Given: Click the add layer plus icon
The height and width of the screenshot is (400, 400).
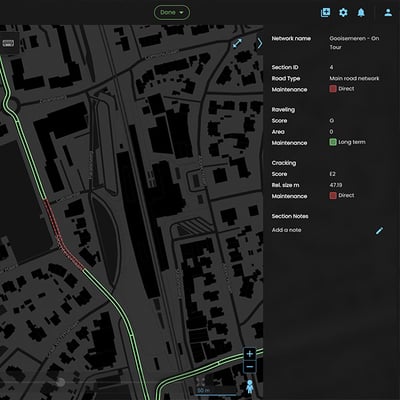Looking at the screenshot, I should (x=325, y=13).
